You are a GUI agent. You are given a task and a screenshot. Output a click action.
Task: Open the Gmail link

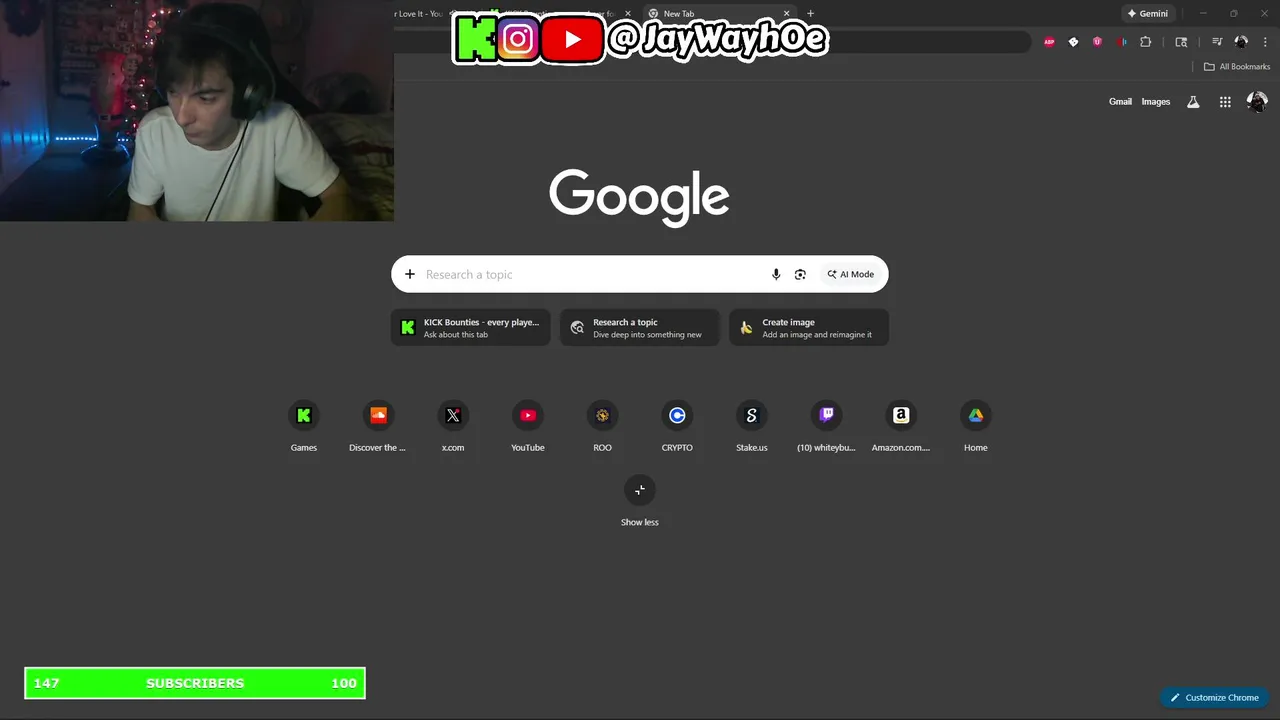(1120, 102)
